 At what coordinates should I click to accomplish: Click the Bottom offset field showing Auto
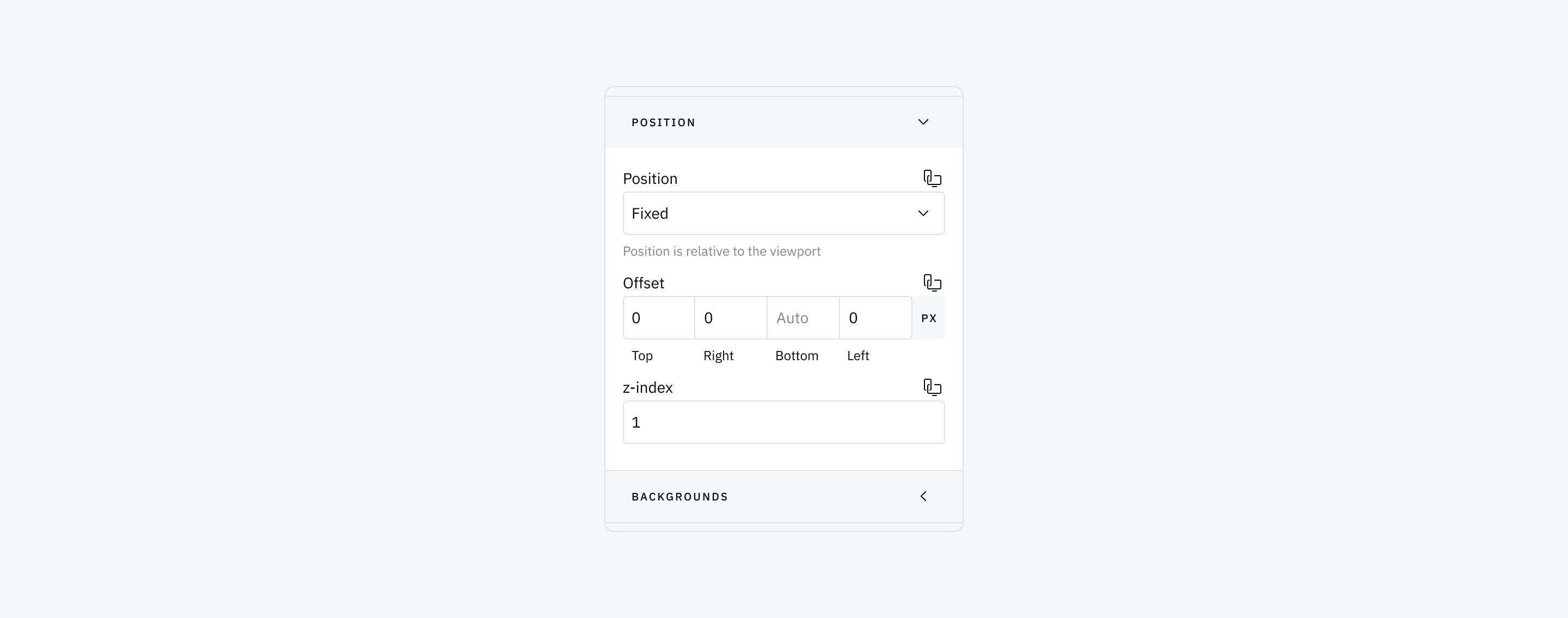click(803, 318)
